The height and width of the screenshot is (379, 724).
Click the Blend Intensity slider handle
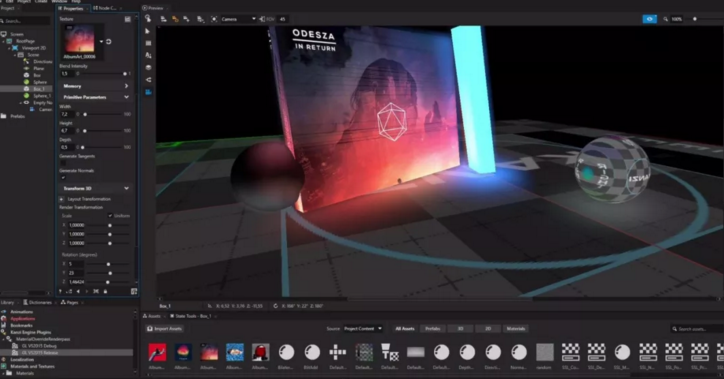(x=125, y=74)
